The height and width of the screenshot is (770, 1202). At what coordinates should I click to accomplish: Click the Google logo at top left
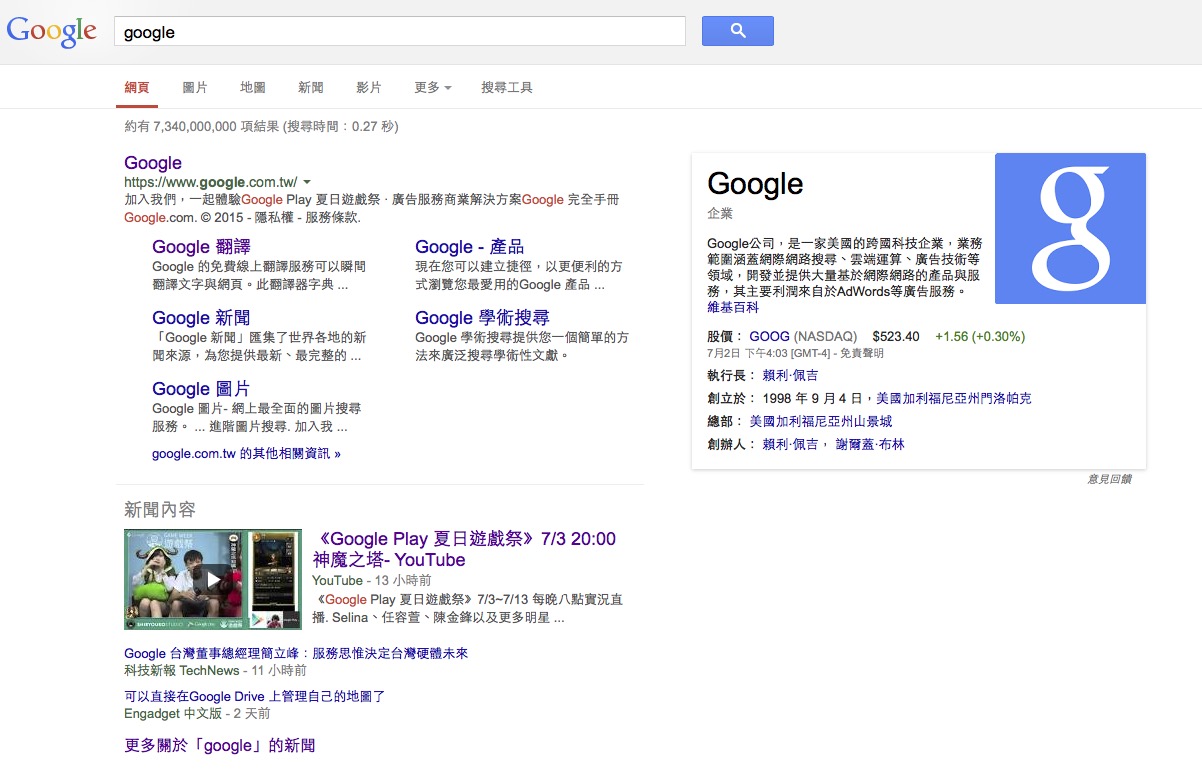pos(52,31)
